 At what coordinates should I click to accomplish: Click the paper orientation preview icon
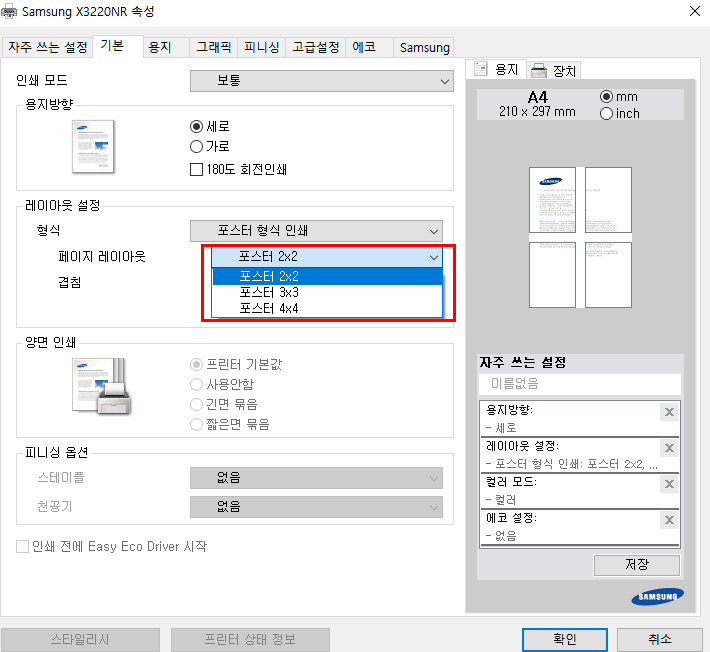tap(93, 146)
